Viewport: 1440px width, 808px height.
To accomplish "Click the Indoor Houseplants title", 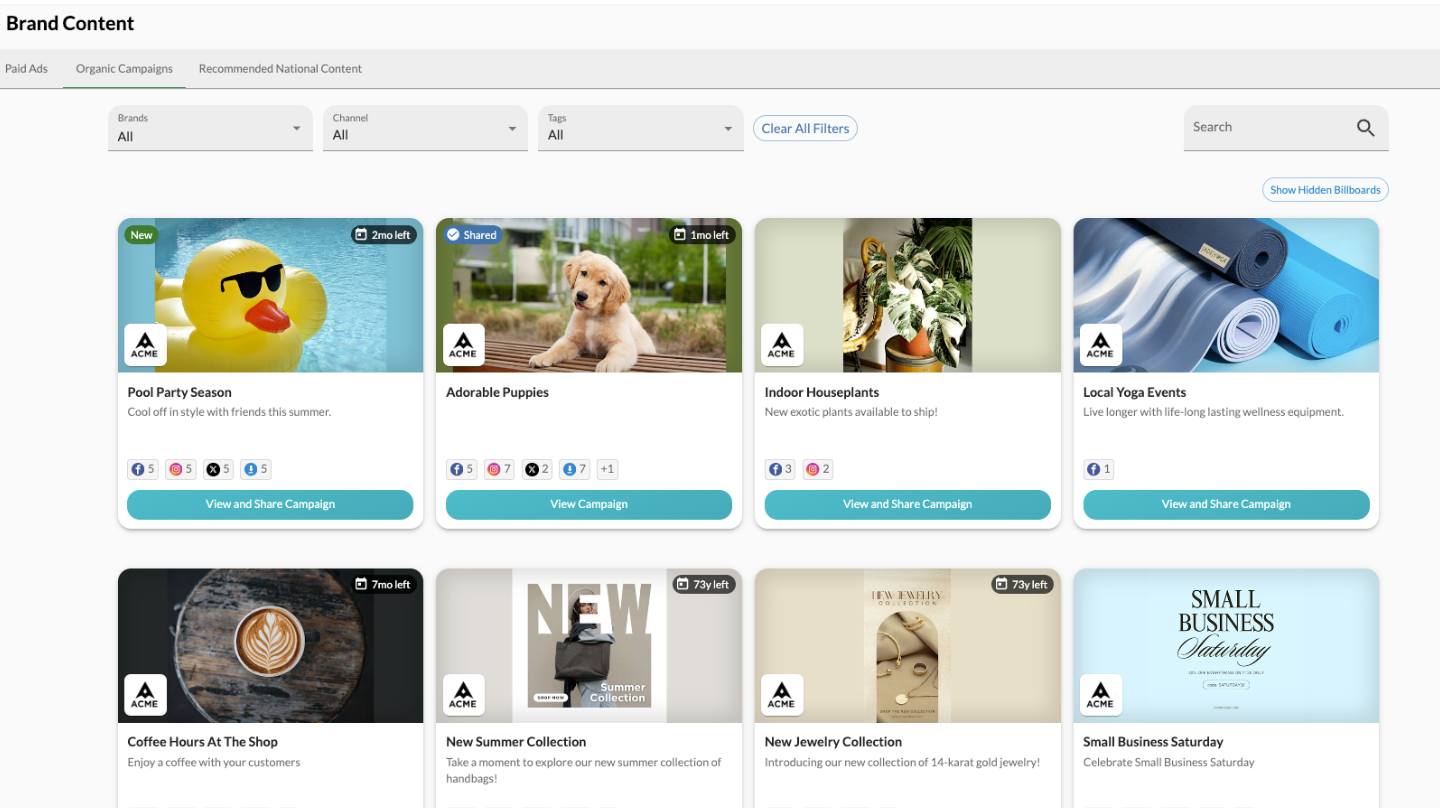I will pyautogui.click(x=822, y=392).
